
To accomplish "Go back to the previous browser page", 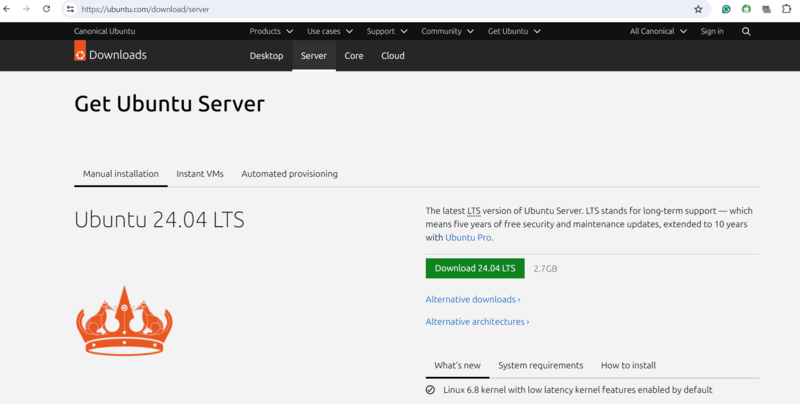I will point(7,9).
